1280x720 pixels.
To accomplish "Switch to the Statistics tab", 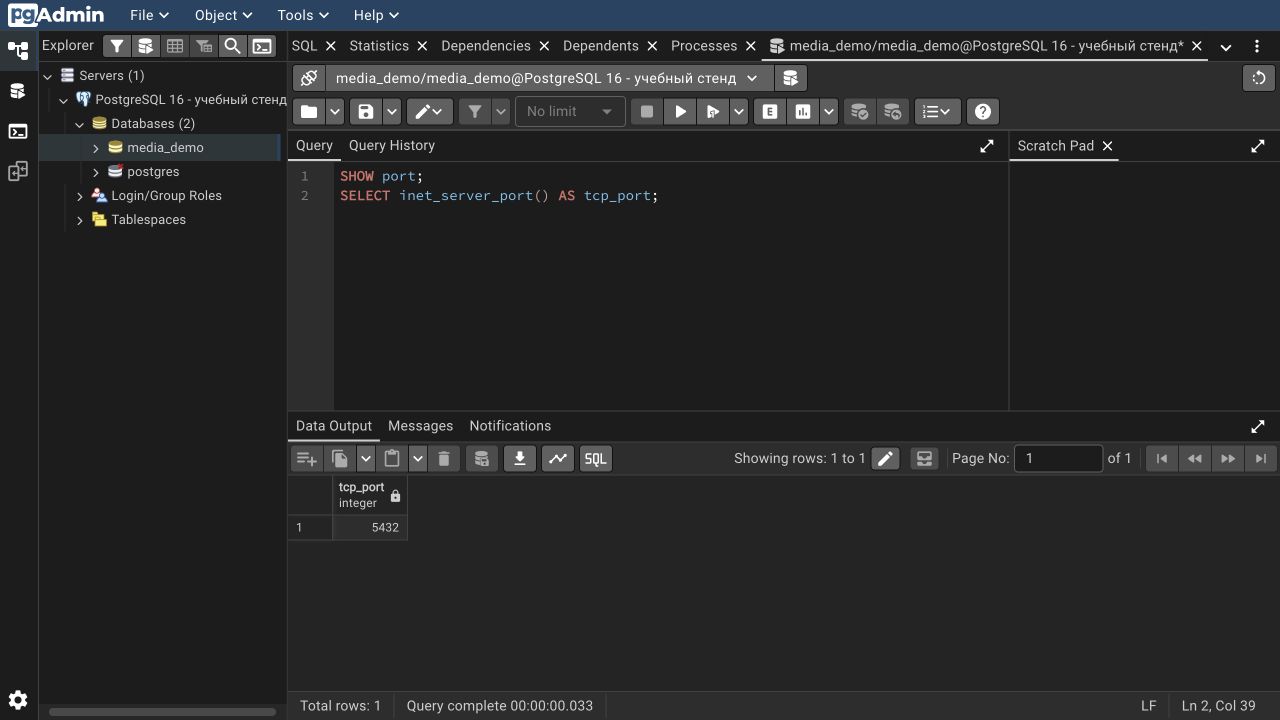I will tap(379, 46).
